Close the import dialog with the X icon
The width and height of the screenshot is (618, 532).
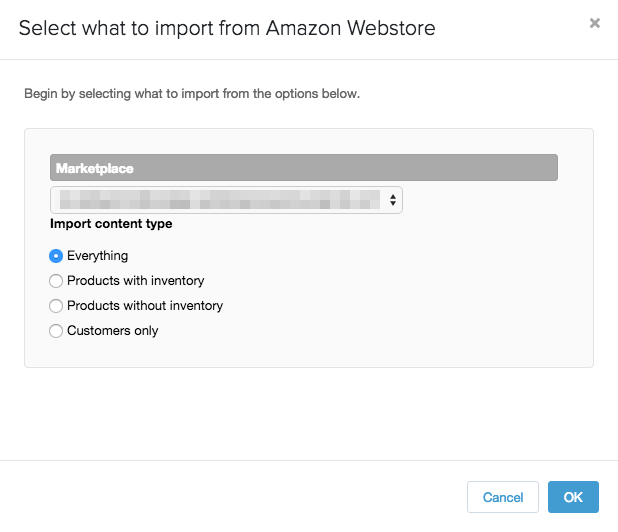click(594, 23)
